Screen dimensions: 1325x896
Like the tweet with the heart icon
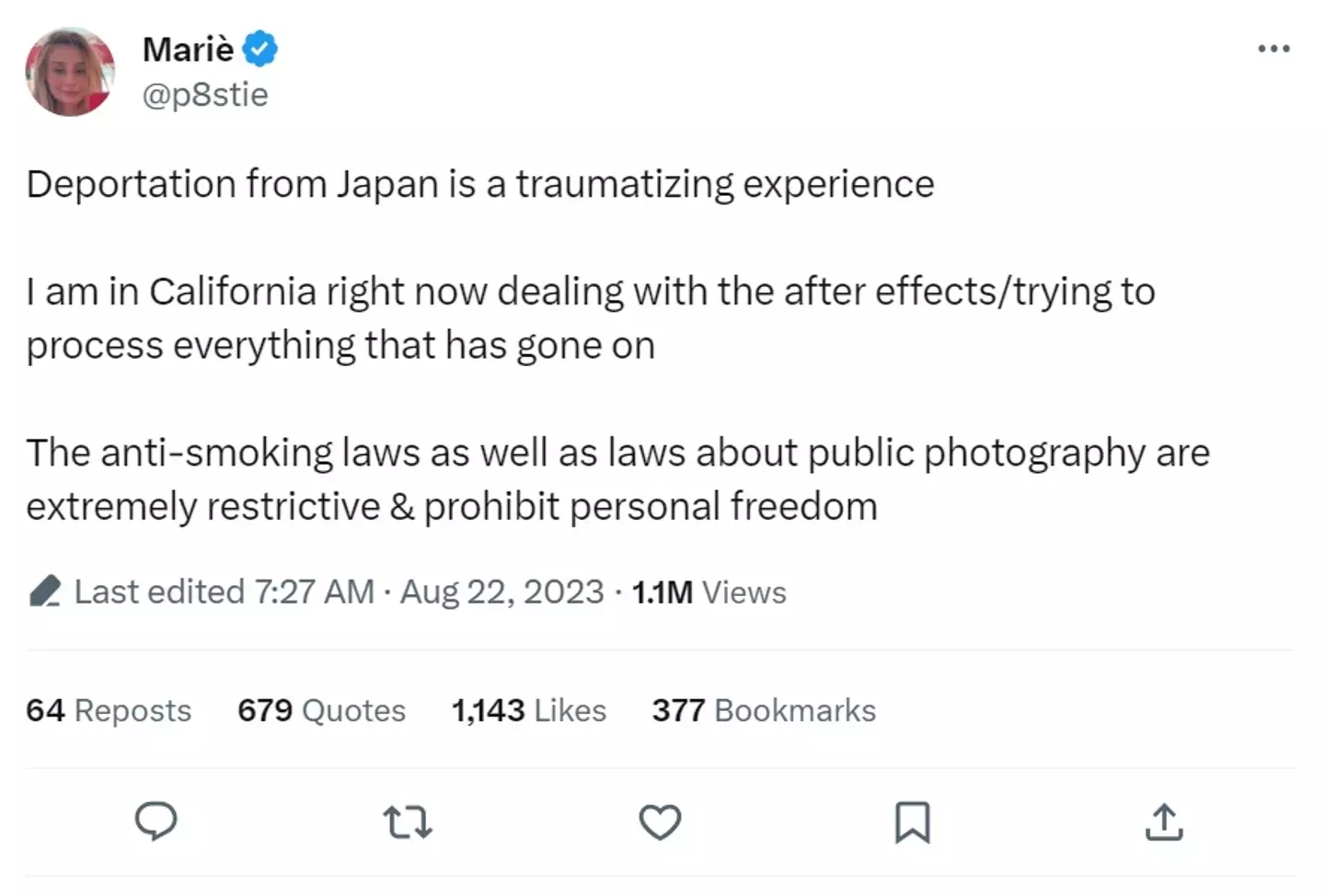(660, 821)
